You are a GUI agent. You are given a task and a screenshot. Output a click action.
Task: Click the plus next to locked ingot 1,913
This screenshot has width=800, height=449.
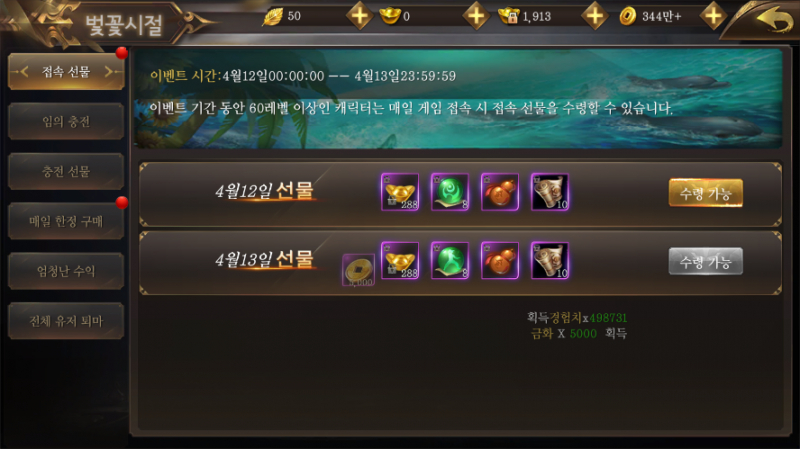tap(595, 16)
